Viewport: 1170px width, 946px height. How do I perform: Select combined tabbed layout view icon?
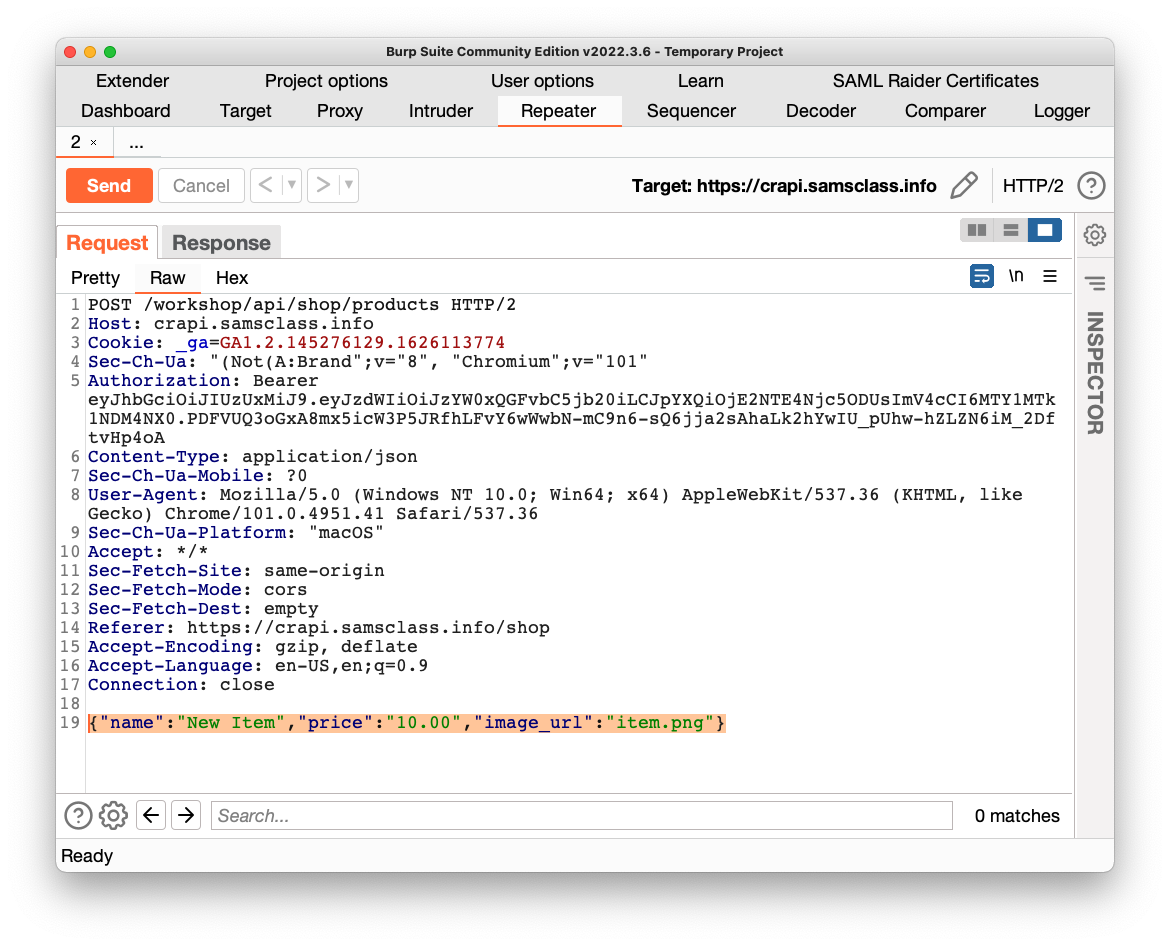[x=1045, y=230]
